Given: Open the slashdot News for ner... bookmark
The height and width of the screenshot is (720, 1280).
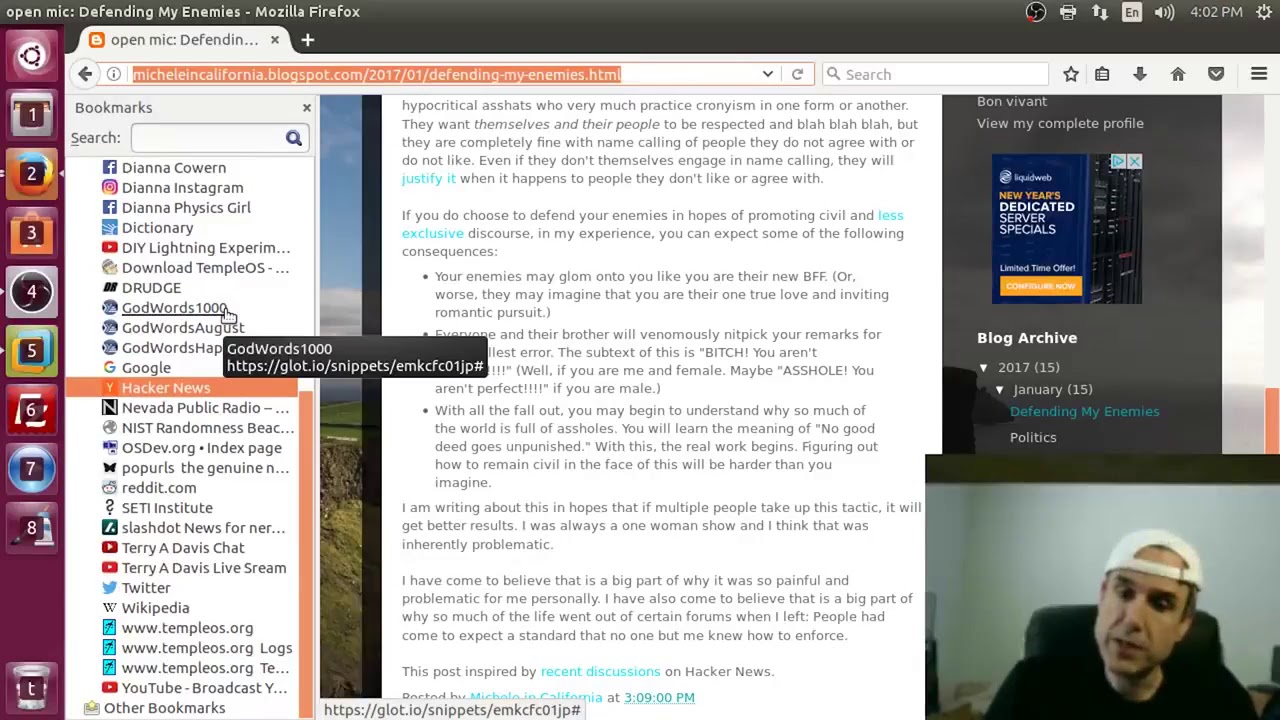Looking at the screenshot, I should [203, 527].
